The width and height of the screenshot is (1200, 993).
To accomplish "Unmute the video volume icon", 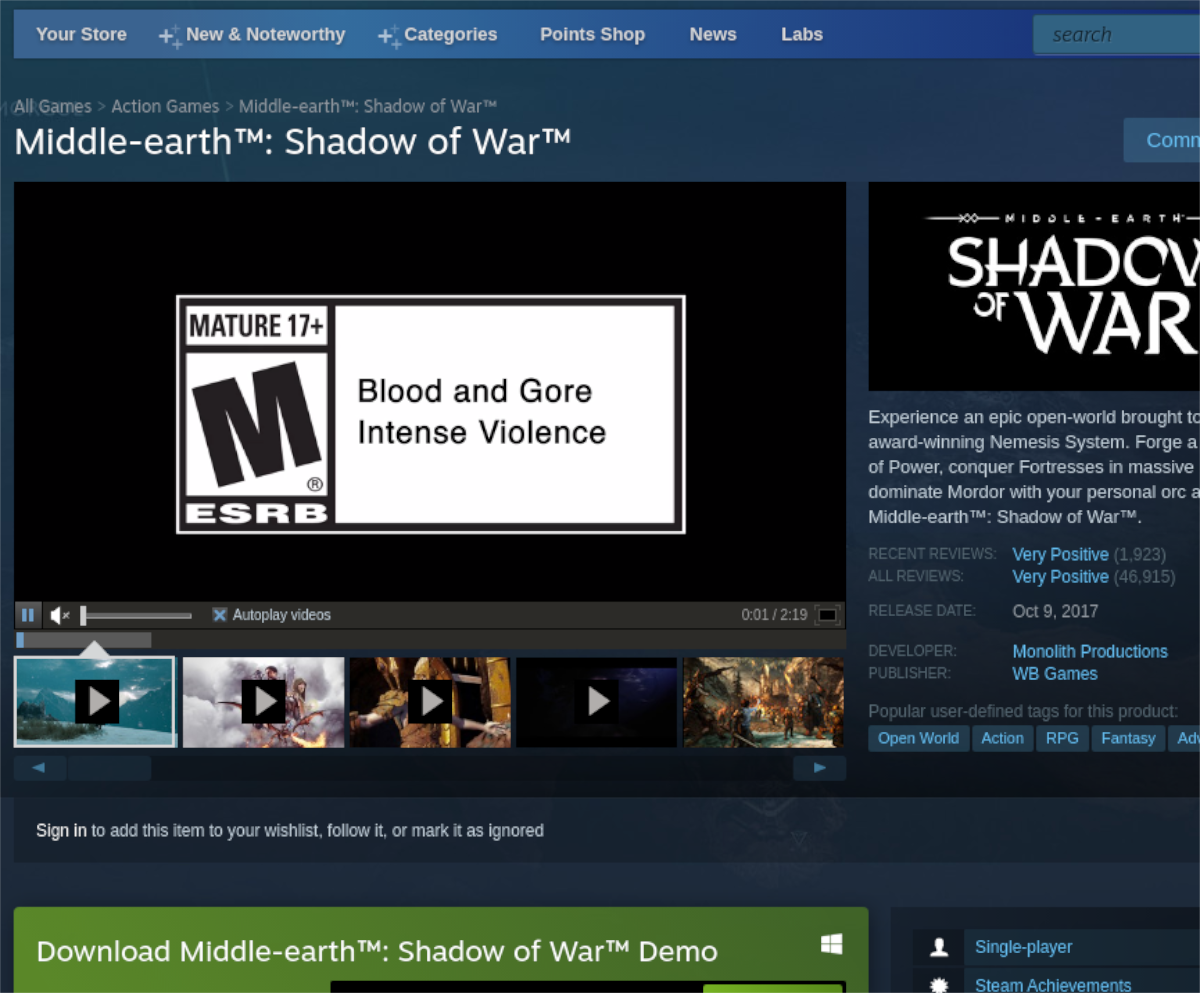I will pos(59,615).
